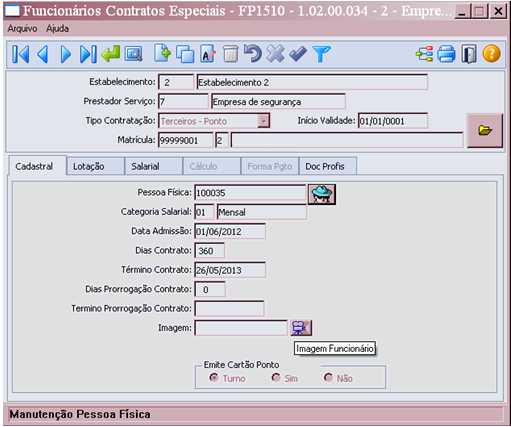The width and height of the screenshot is (511, 427).
Task: Select the Cálculo tab
Action: point(212,166)
